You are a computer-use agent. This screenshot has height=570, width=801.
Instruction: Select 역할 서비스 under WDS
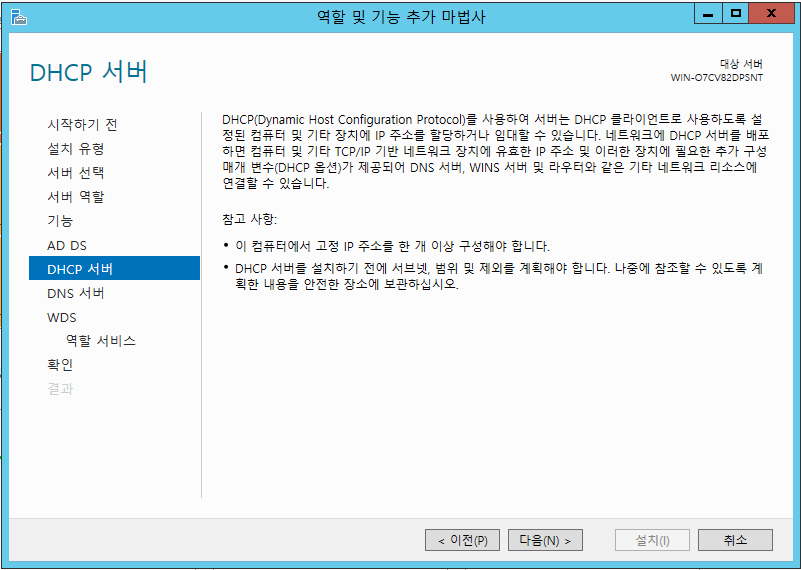click(x=100, y=341)
